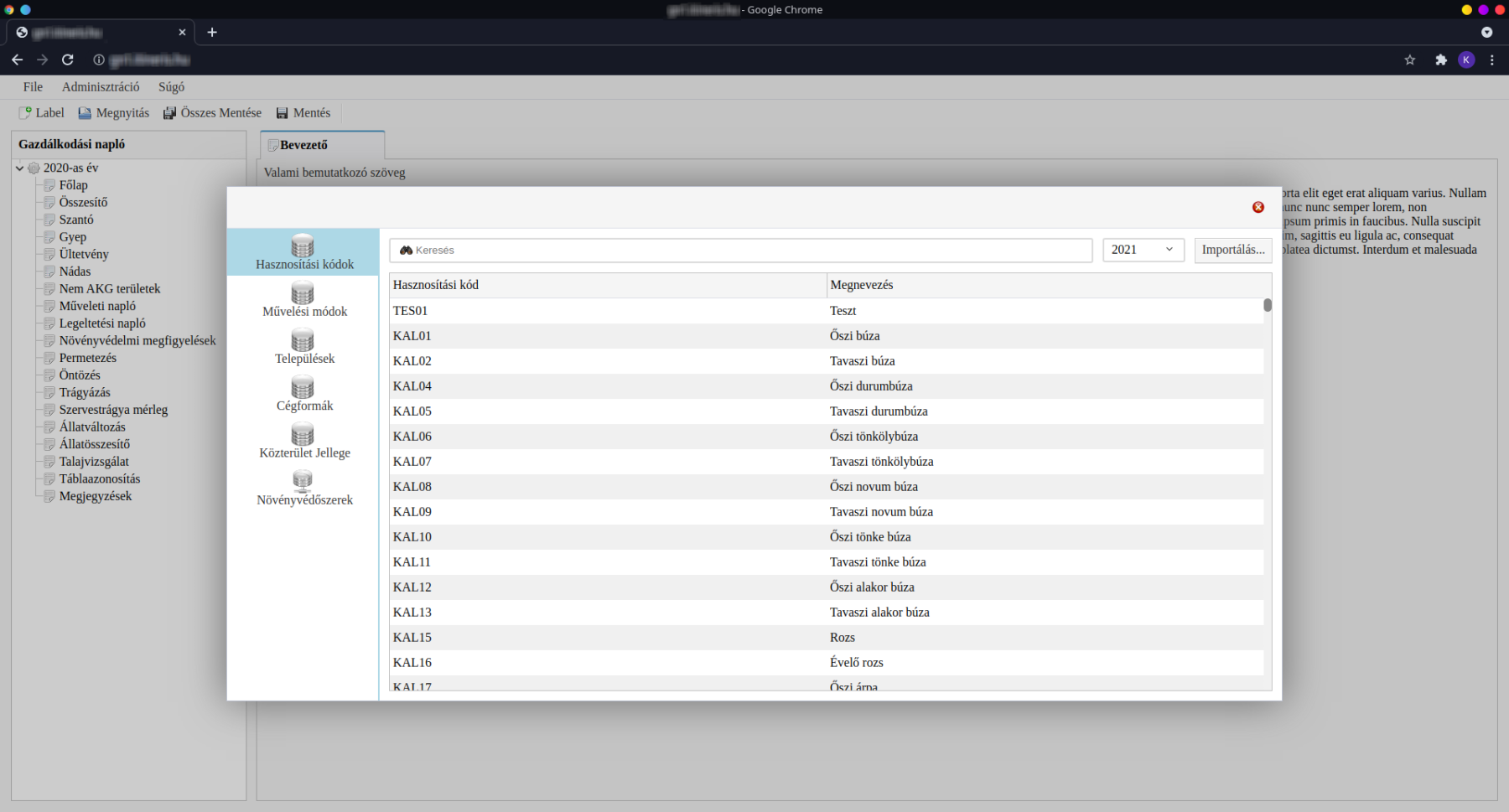The image size is (1509, 812).
Task: Click the Összes Mentése save-all icon
Action: coord(169,113)
